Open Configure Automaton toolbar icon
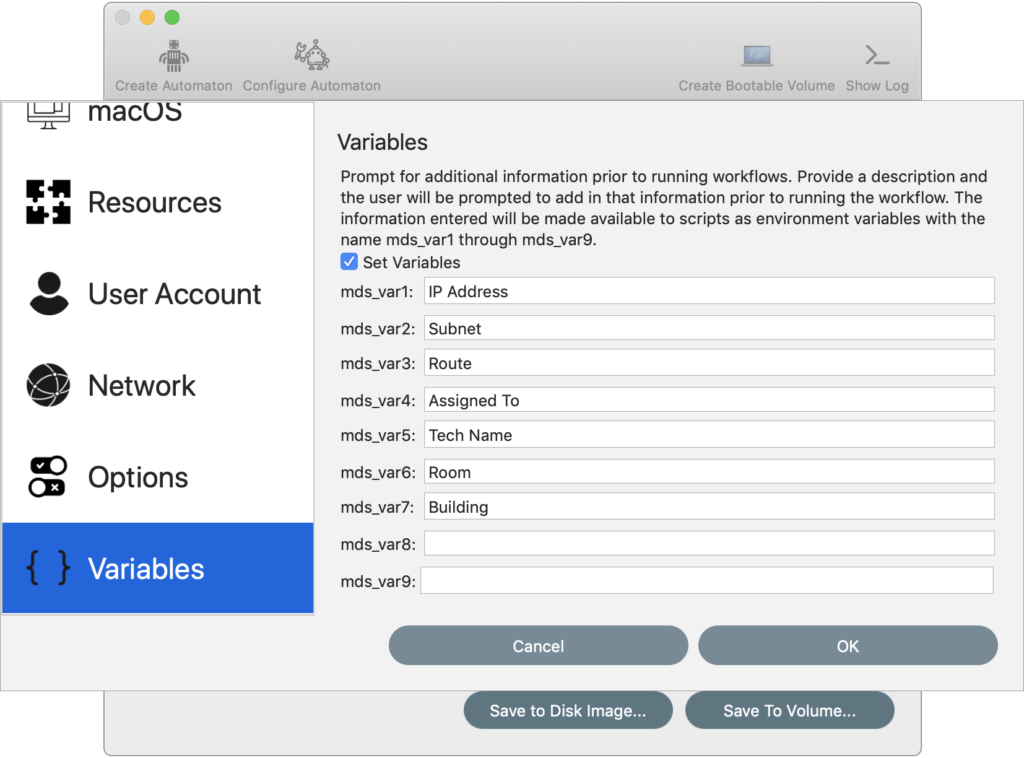Image resolution: width=1024 pixels, height=758 pixels. [x=312, y=55]
